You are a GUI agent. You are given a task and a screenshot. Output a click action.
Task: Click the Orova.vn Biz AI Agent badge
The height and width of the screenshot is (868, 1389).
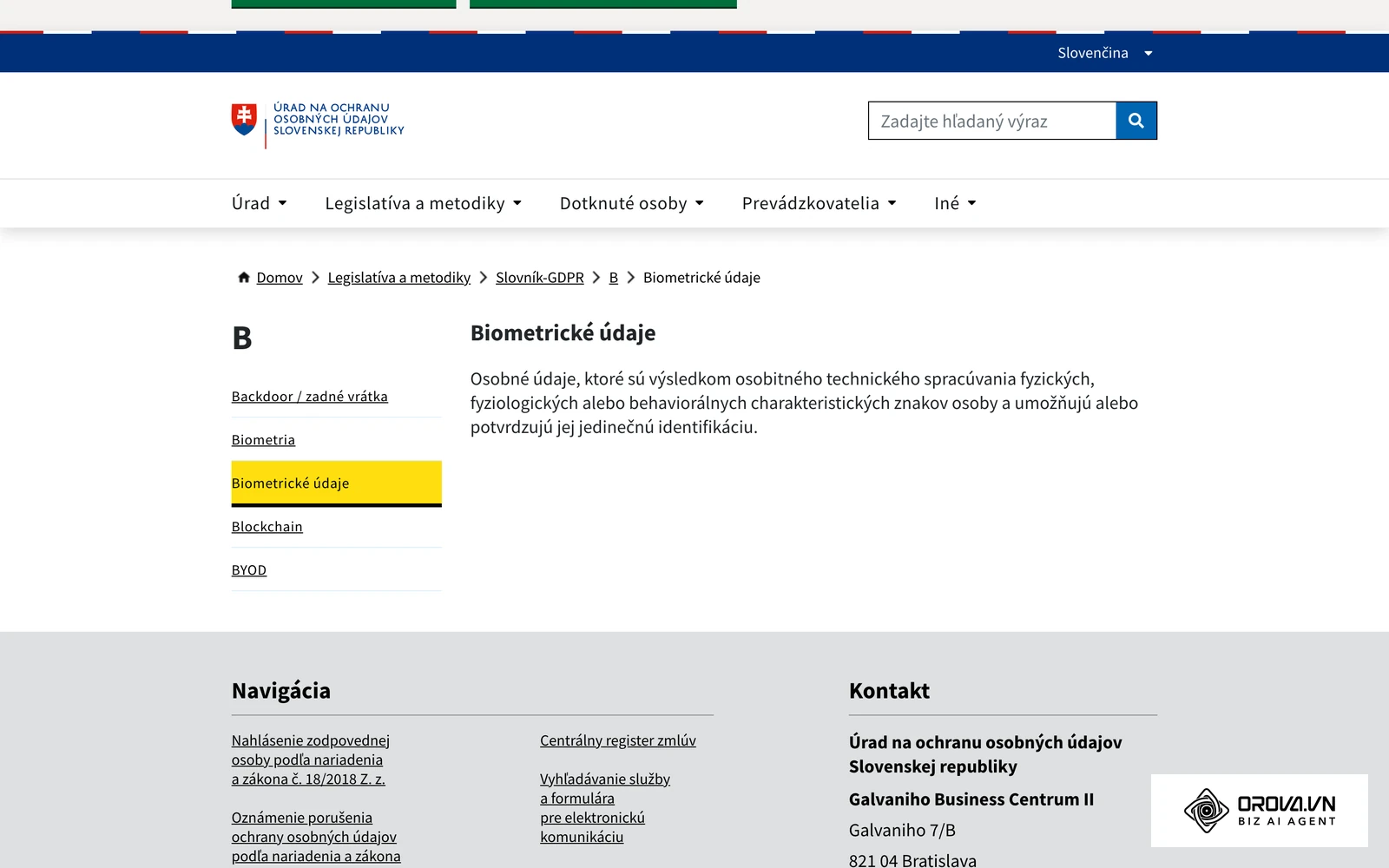tap(1260, 811)
